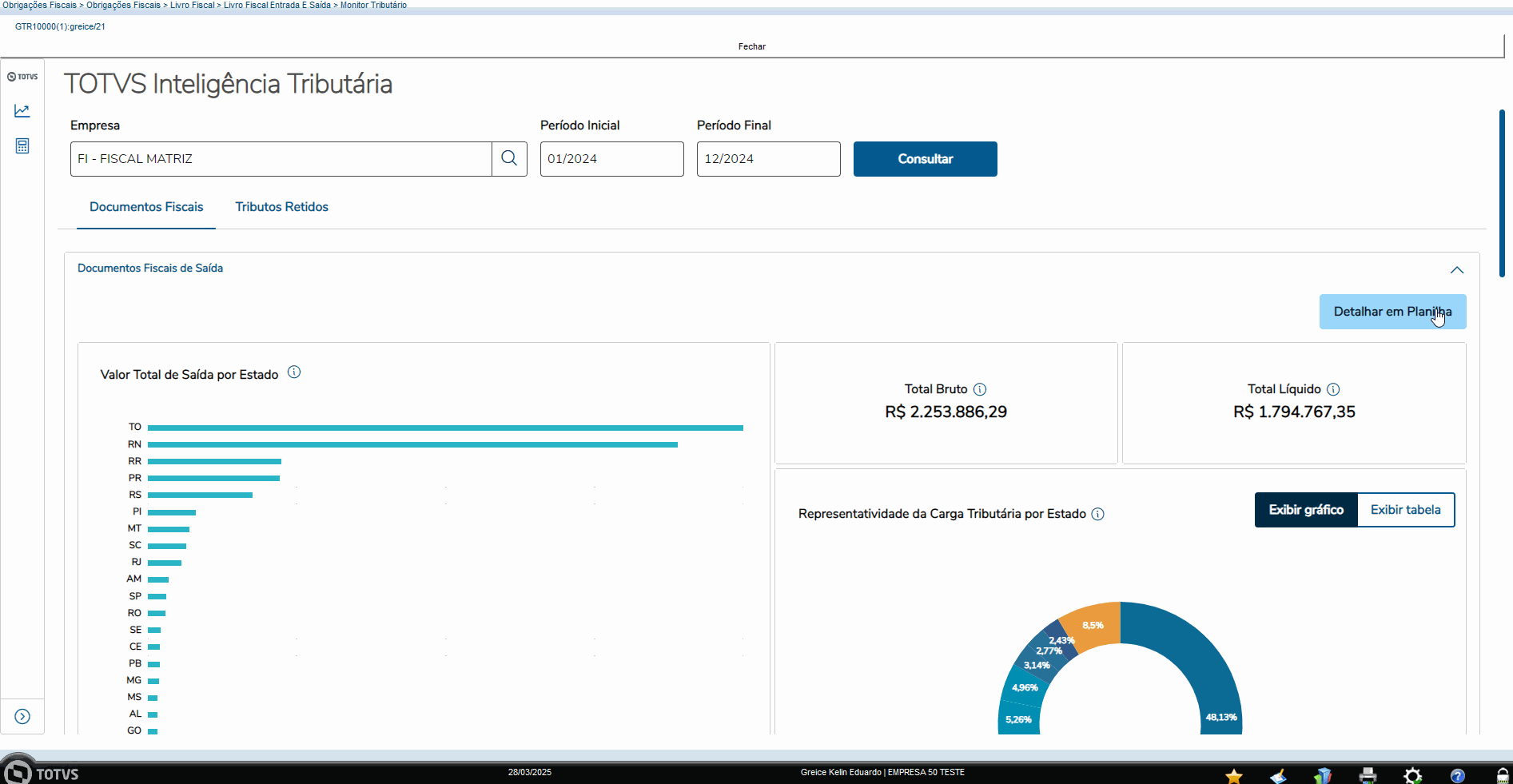Open settings gear icon in bottom bar
The width and height of the screenshot is (1513, 784).
[1413, 775]
